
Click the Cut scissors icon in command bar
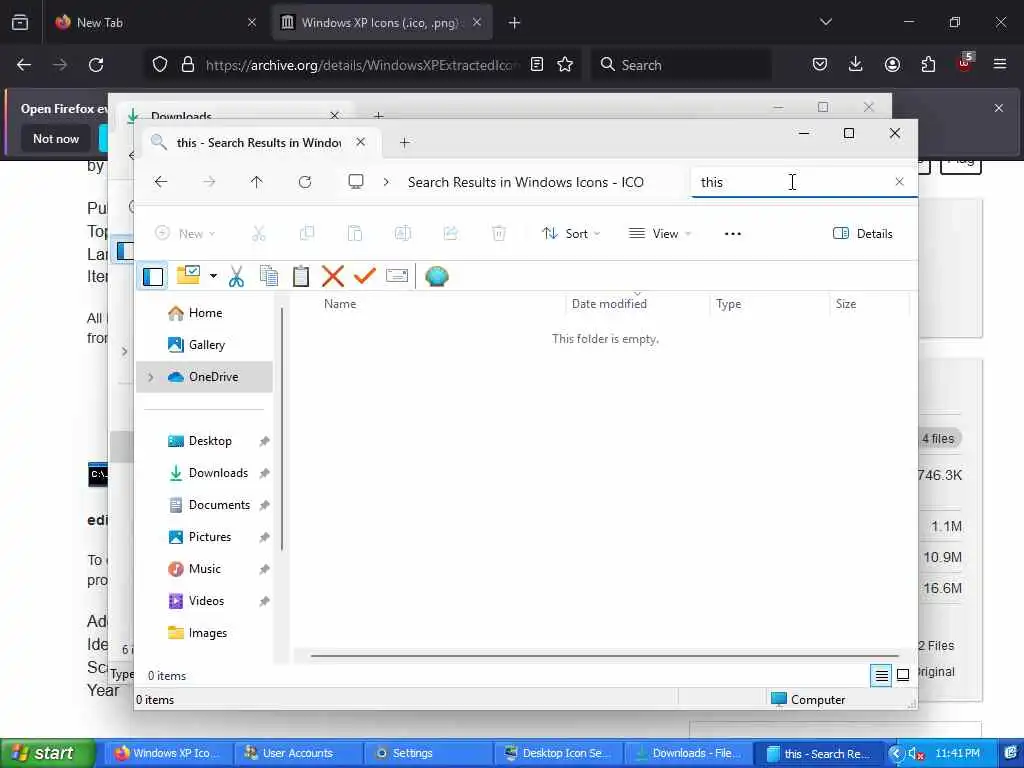pos(259,233)
